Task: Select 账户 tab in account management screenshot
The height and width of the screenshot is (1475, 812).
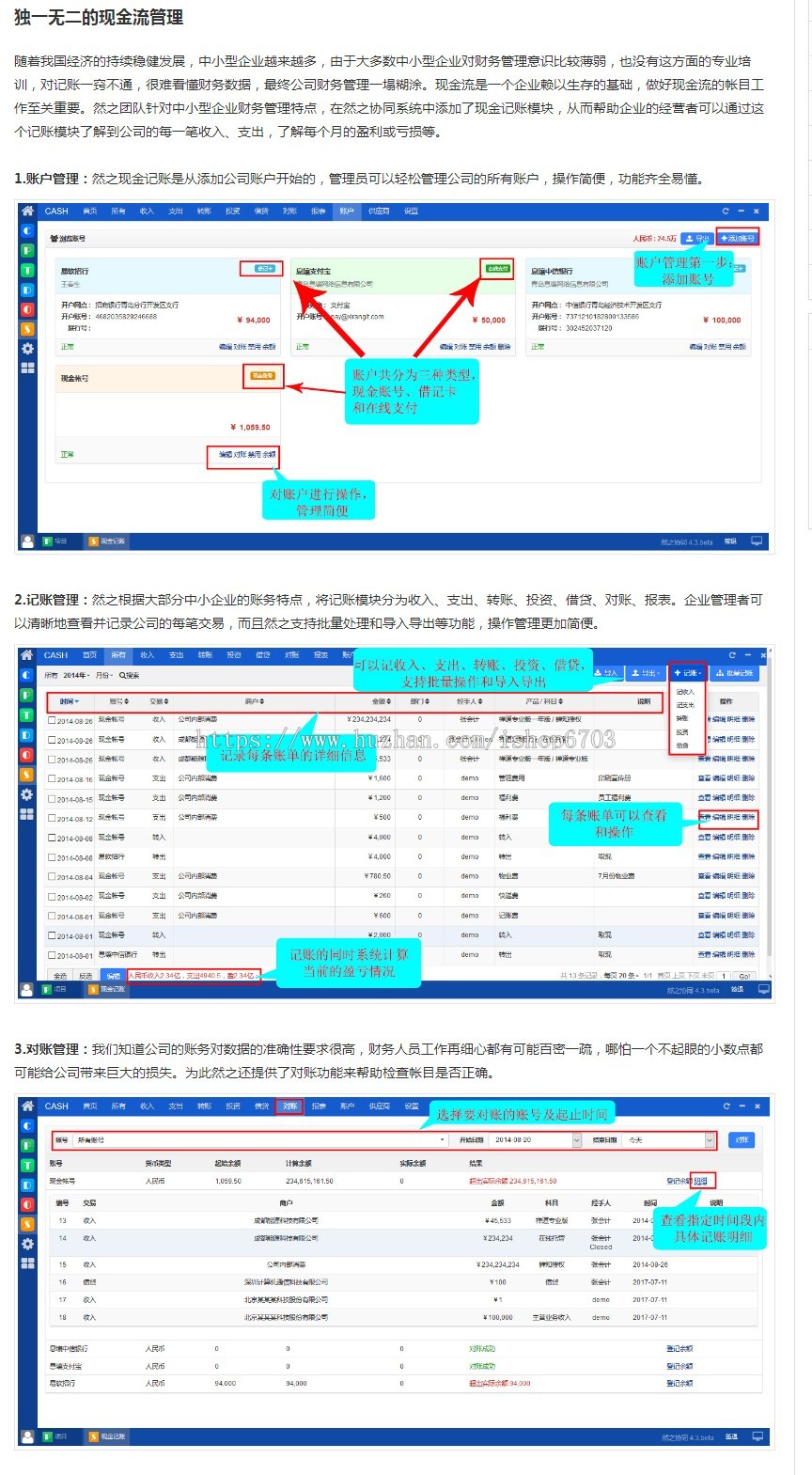Action: (x=347, y=211)
